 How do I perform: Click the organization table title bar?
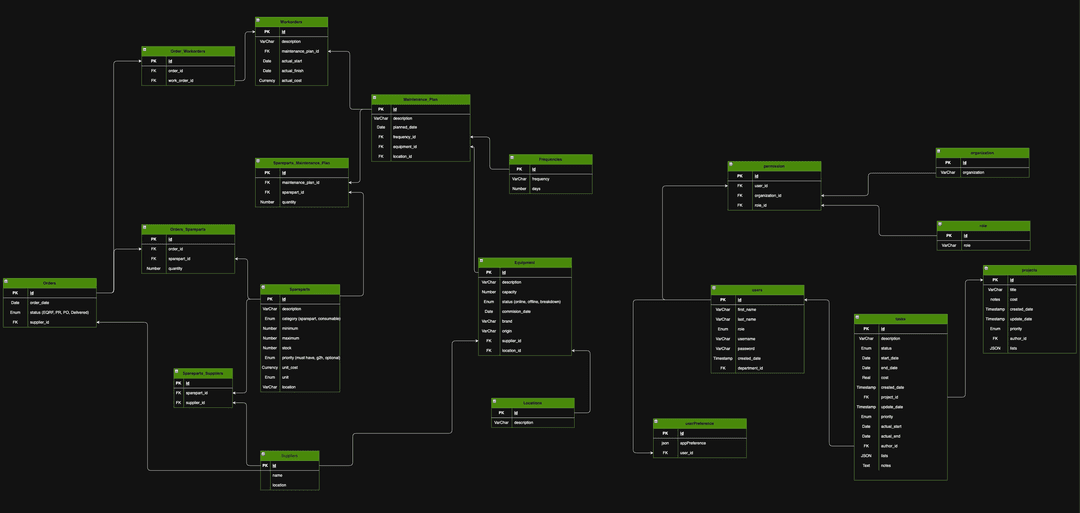[x=982, y=152]
